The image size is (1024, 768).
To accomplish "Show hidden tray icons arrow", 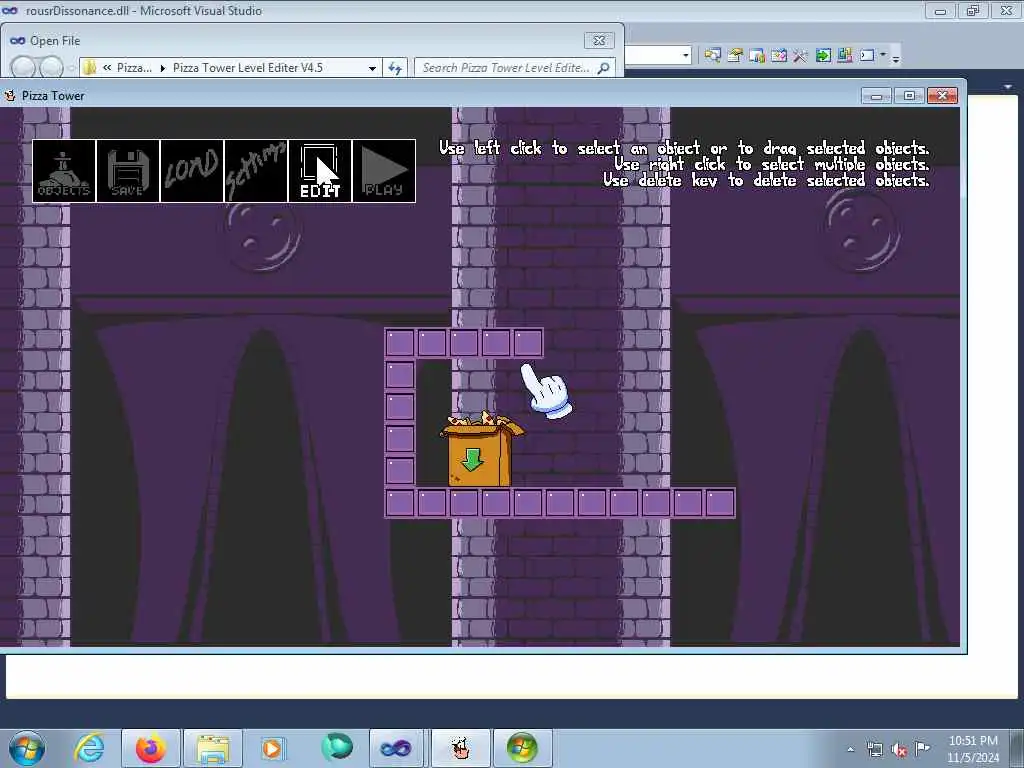I will (x=850, y=749).
